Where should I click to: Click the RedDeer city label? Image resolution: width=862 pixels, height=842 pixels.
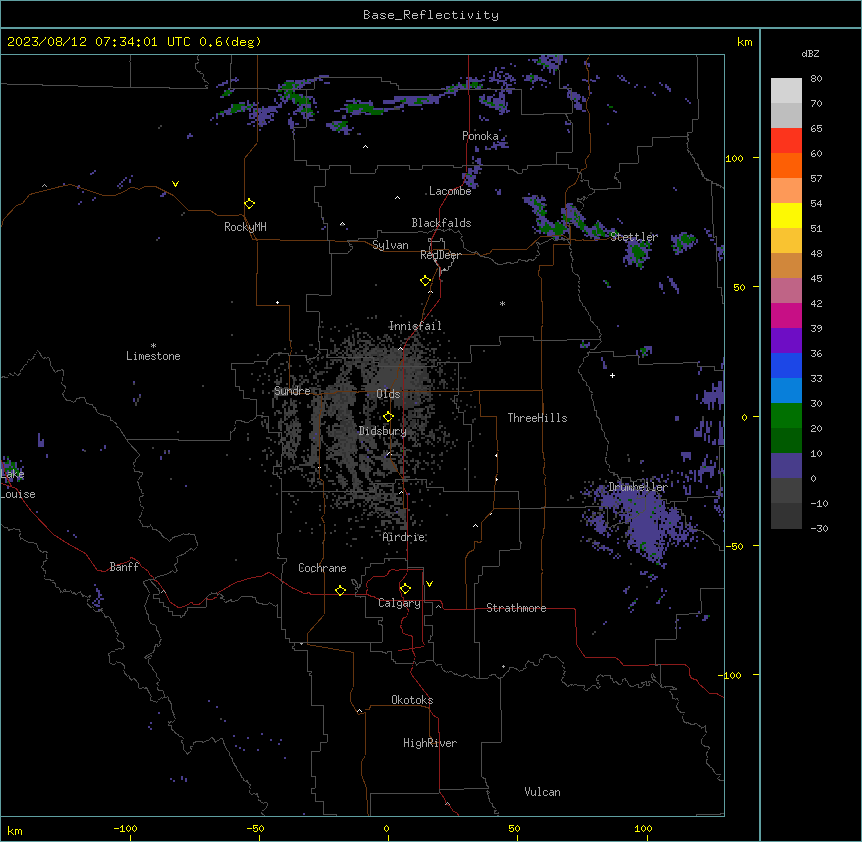point(440,255)
